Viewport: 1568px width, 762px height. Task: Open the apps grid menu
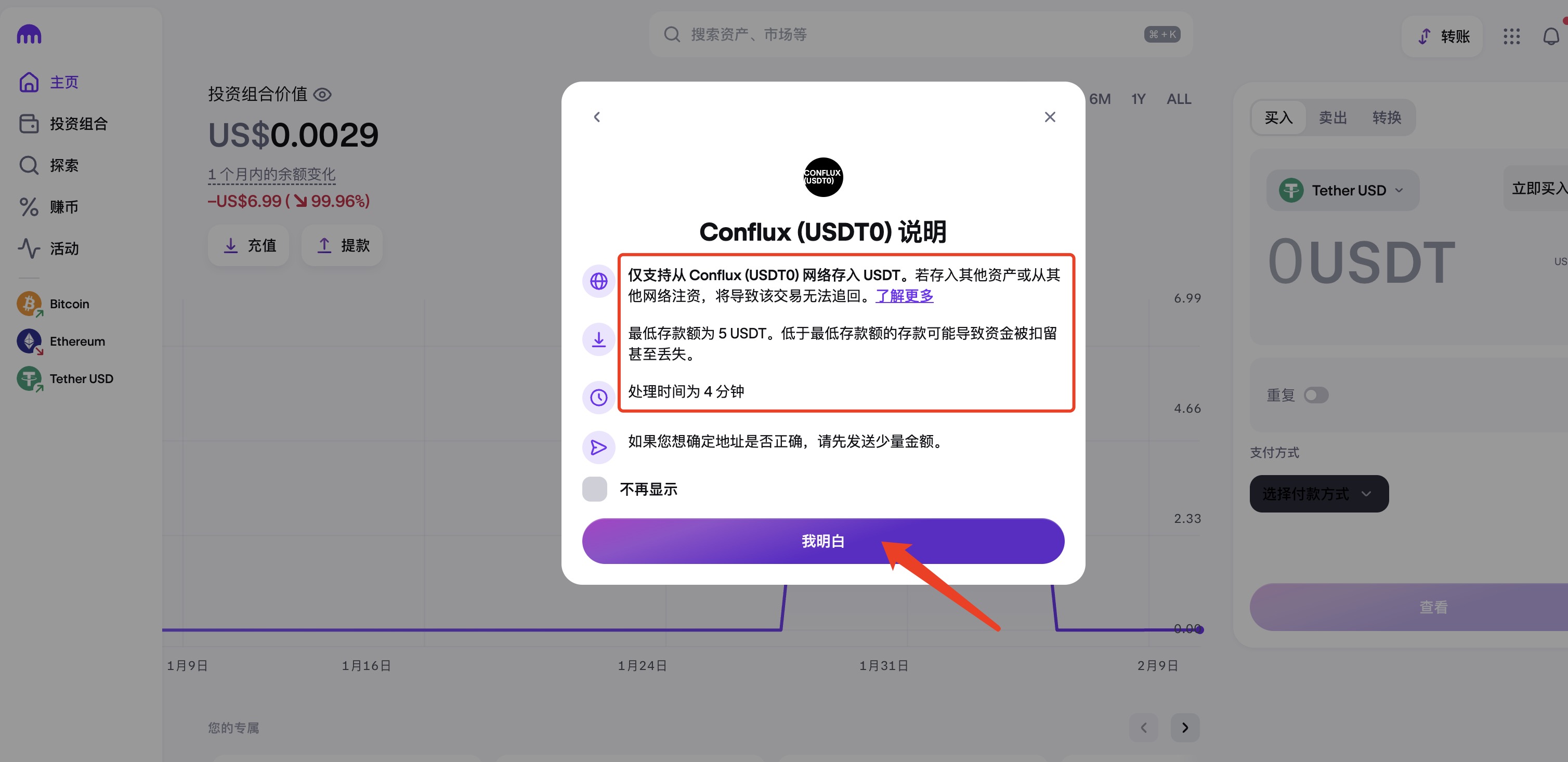tap(1511, 36)
